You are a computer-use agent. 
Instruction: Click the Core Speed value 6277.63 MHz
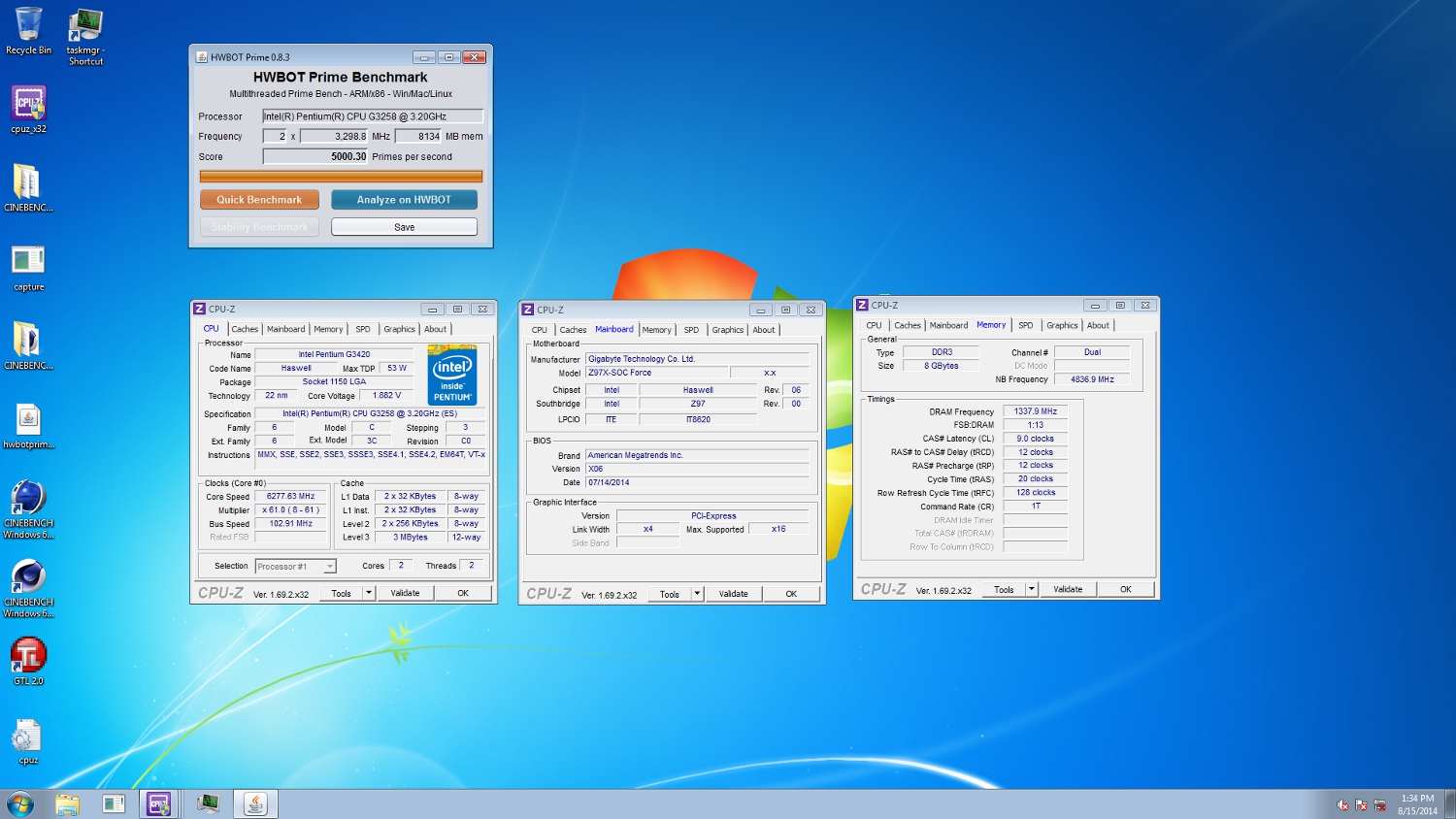coord(291,496)
